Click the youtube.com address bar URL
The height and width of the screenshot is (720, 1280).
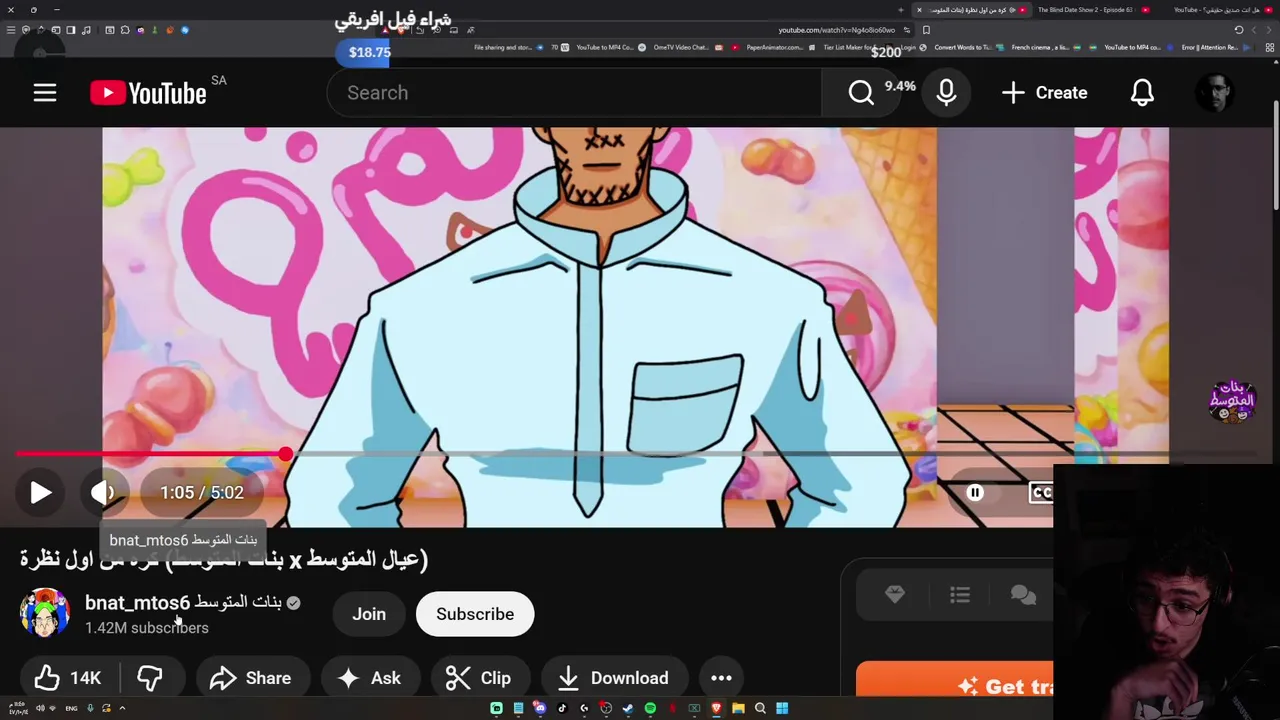coord(836,30)
